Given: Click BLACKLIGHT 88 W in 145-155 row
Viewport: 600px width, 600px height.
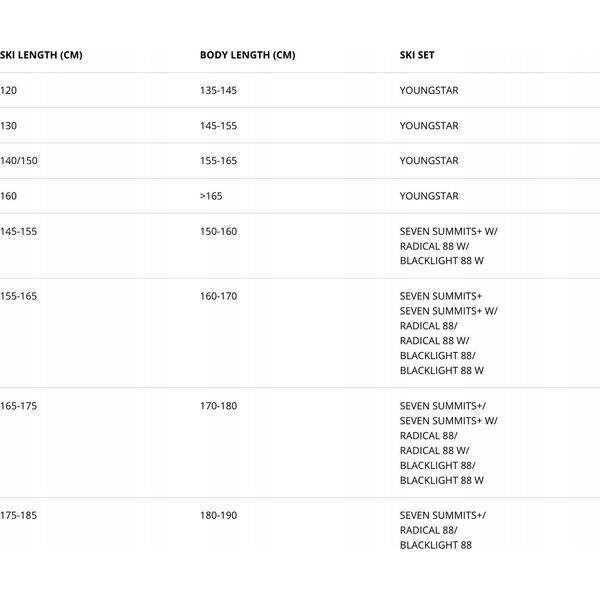Looking at the screenshot, I should coord(442,261).
